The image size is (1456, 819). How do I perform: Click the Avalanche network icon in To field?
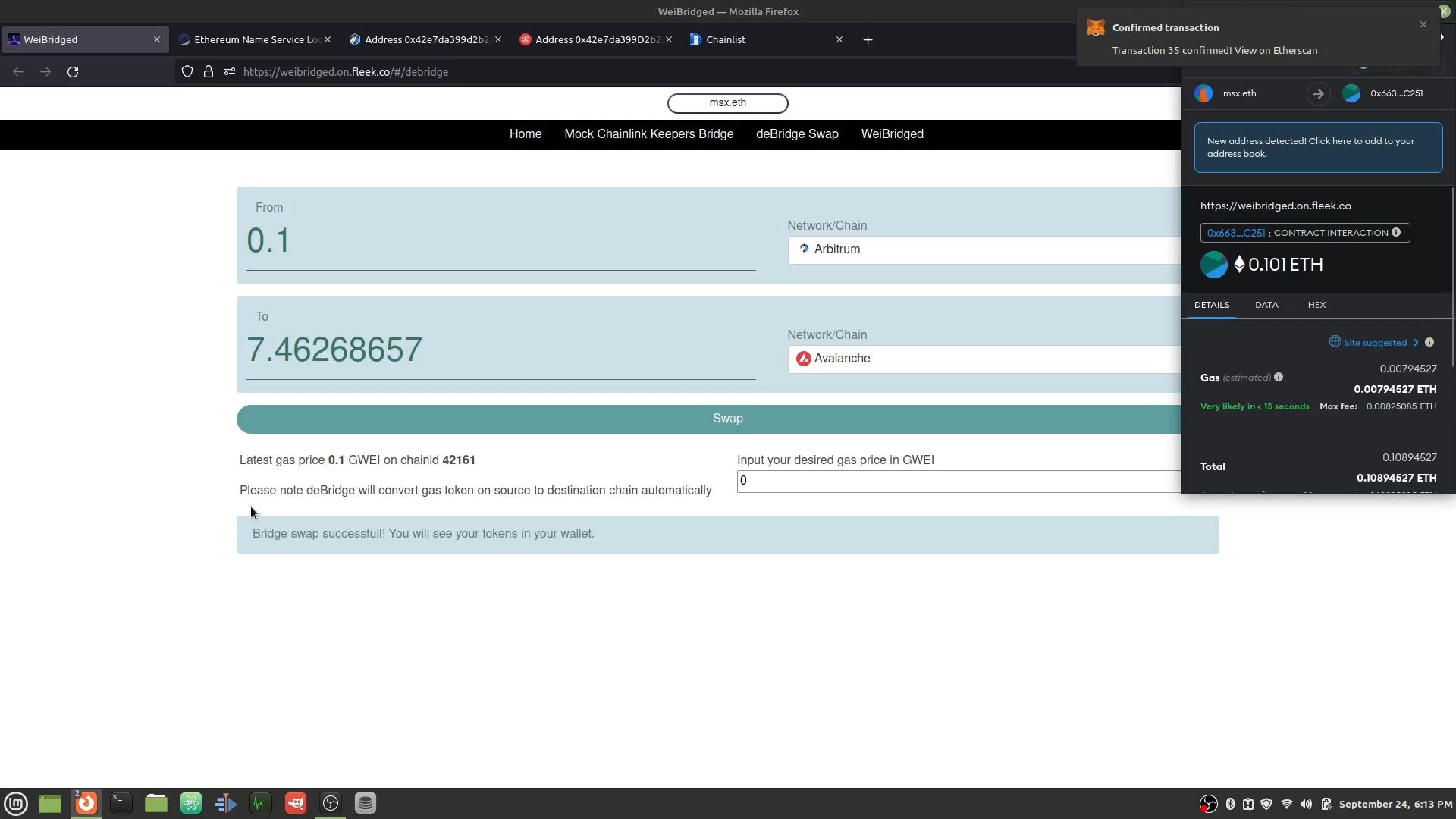coord(805,358)
